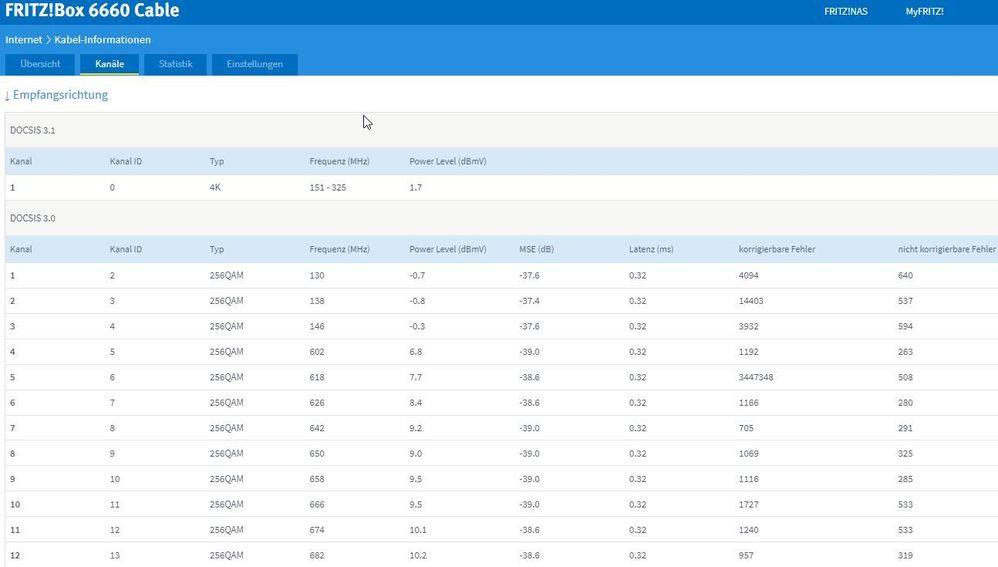Open the FRITZ!NAS link in header
The width and height of the screenshot is (998, 567).
(x=844, y=12)
